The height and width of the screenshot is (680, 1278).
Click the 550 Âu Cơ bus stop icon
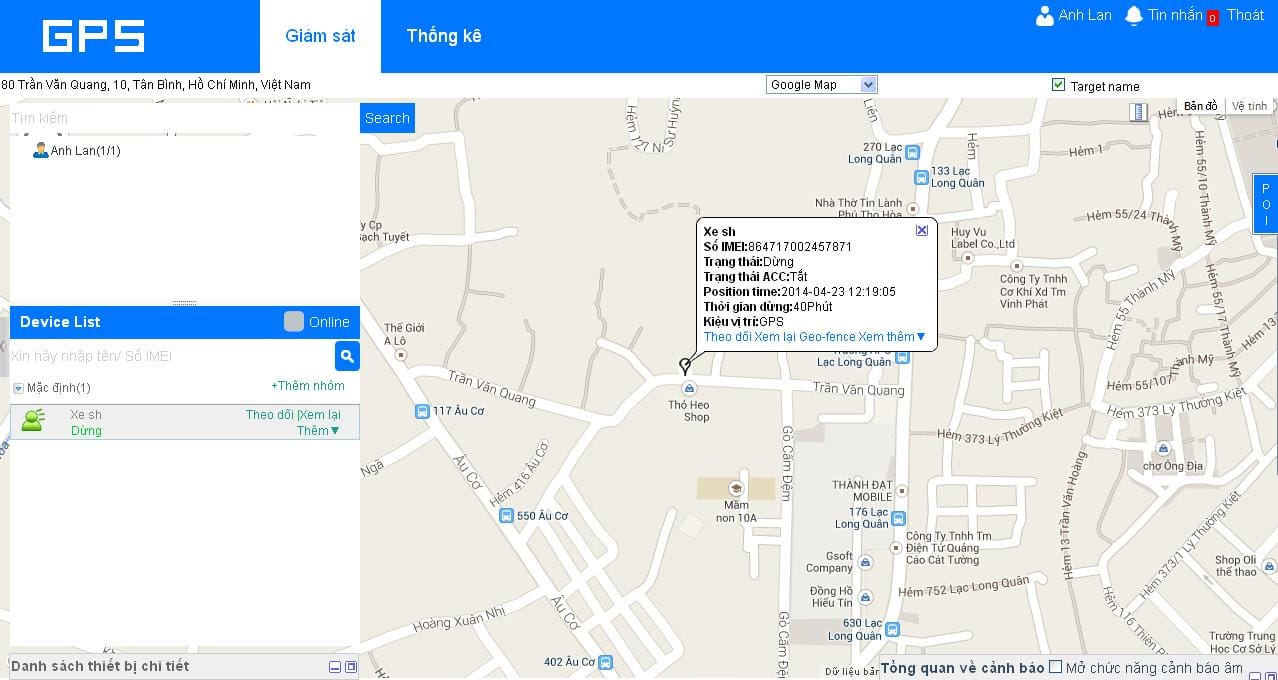[506, 516]
